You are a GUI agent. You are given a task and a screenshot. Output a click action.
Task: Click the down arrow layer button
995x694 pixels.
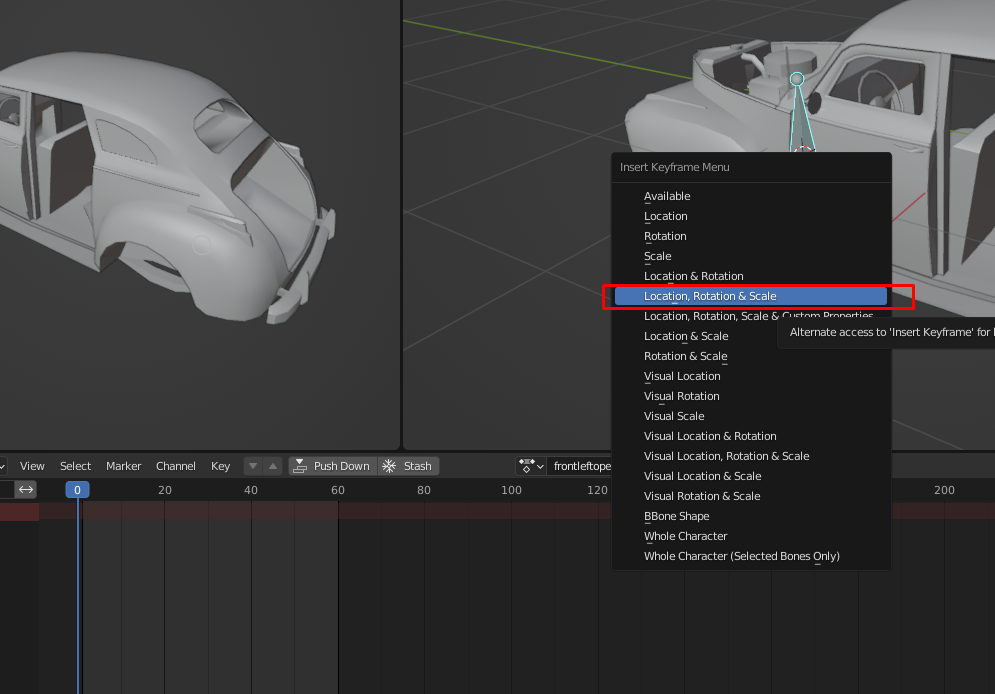252,466
